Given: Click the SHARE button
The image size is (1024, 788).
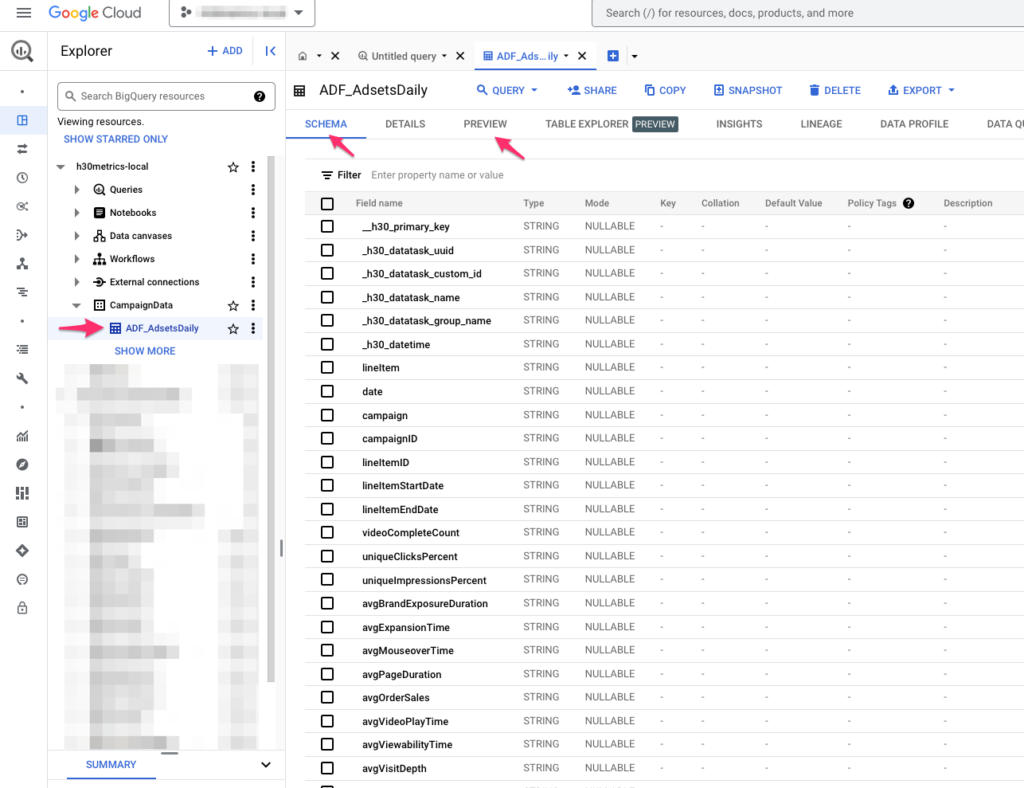Looking at the screenshot, I should (592, 90).
